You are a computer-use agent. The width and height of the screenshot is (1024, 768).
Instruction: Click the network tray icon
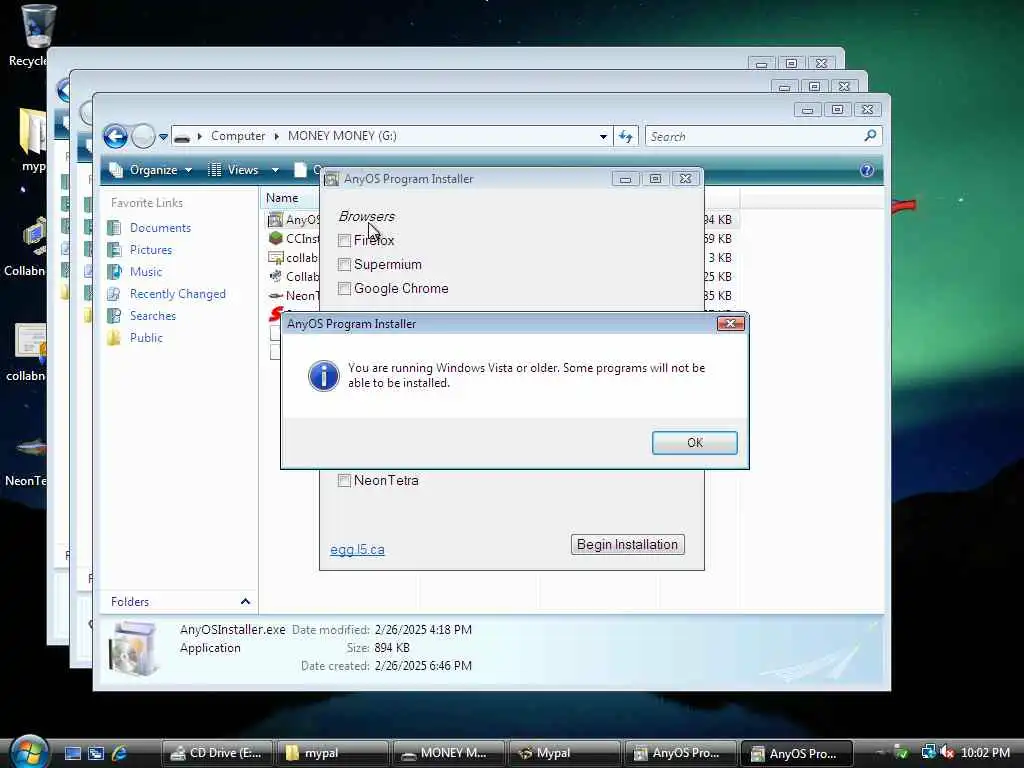pos(929,752)
